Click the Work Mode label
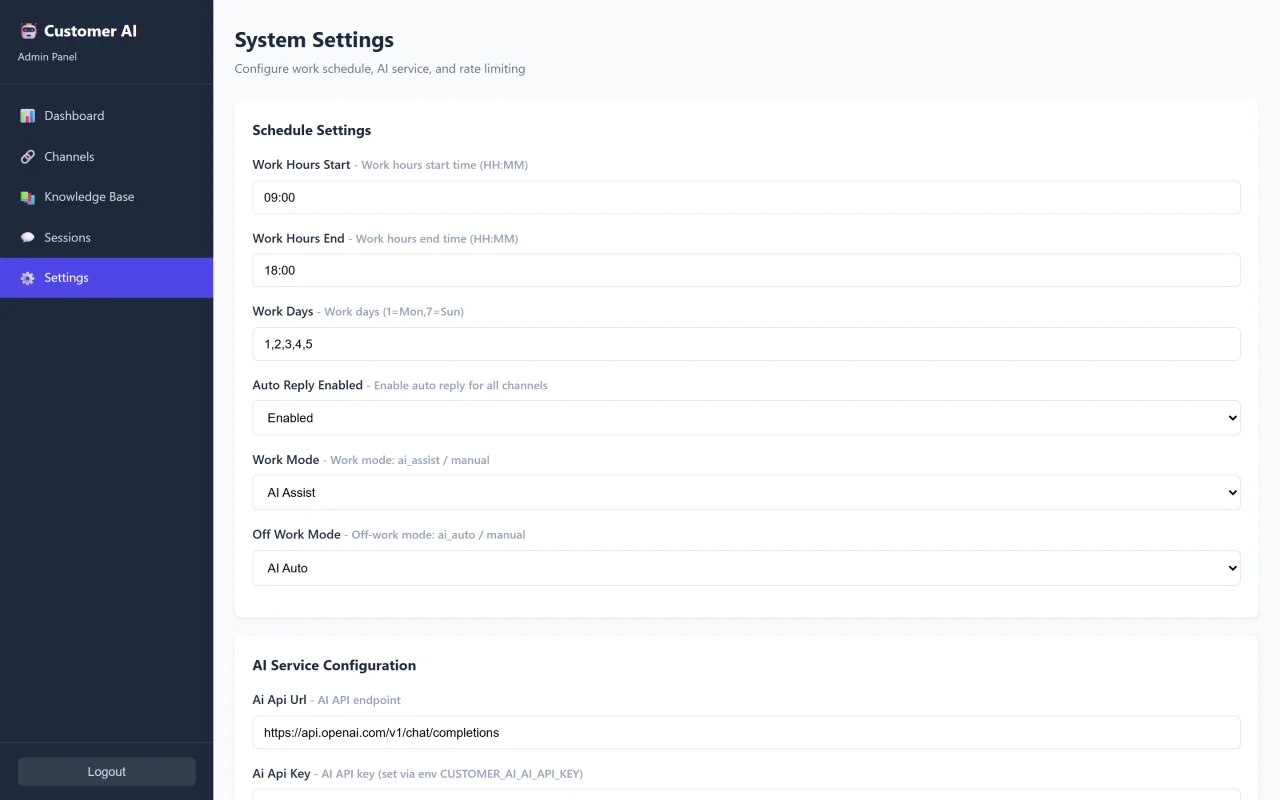Image resolution: width=1280 pixels, height=800 pixels. coord(286,460)
